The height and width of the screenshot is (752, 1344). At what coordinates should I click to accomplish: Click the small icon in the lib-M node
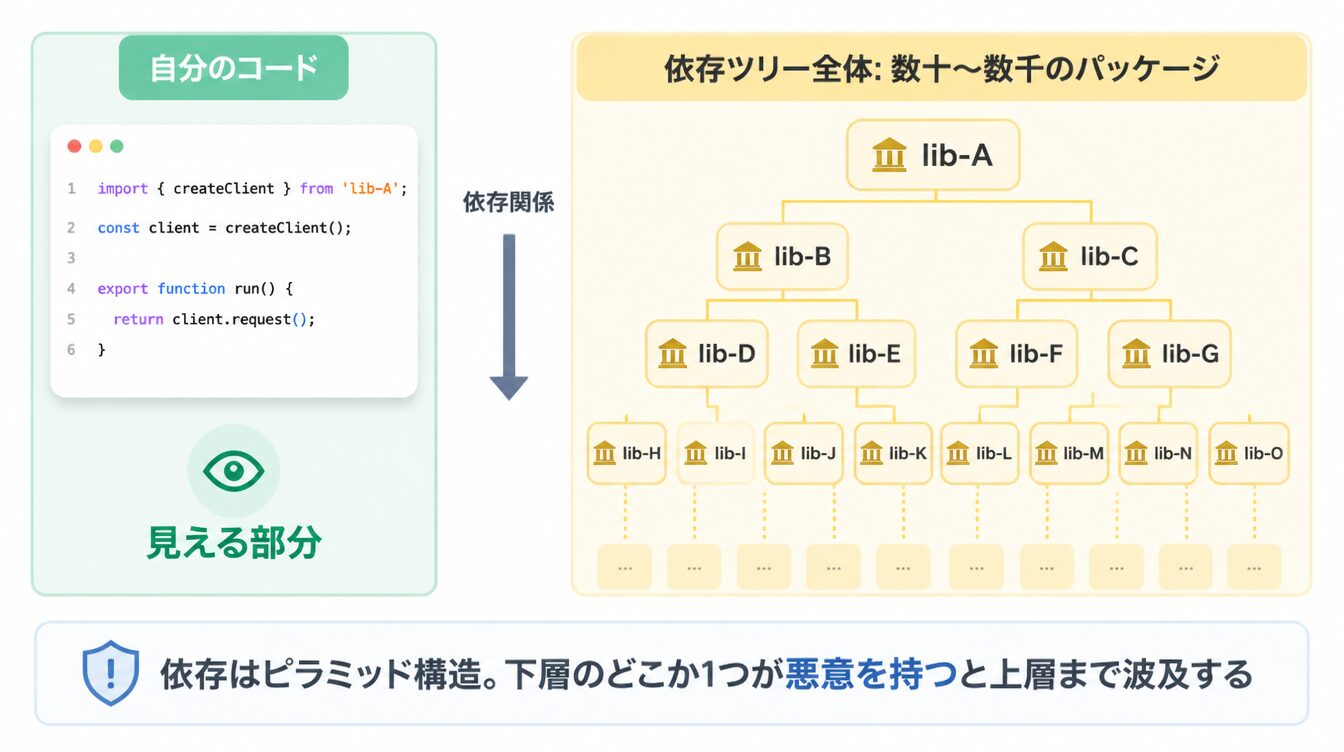click(1046, 453)
